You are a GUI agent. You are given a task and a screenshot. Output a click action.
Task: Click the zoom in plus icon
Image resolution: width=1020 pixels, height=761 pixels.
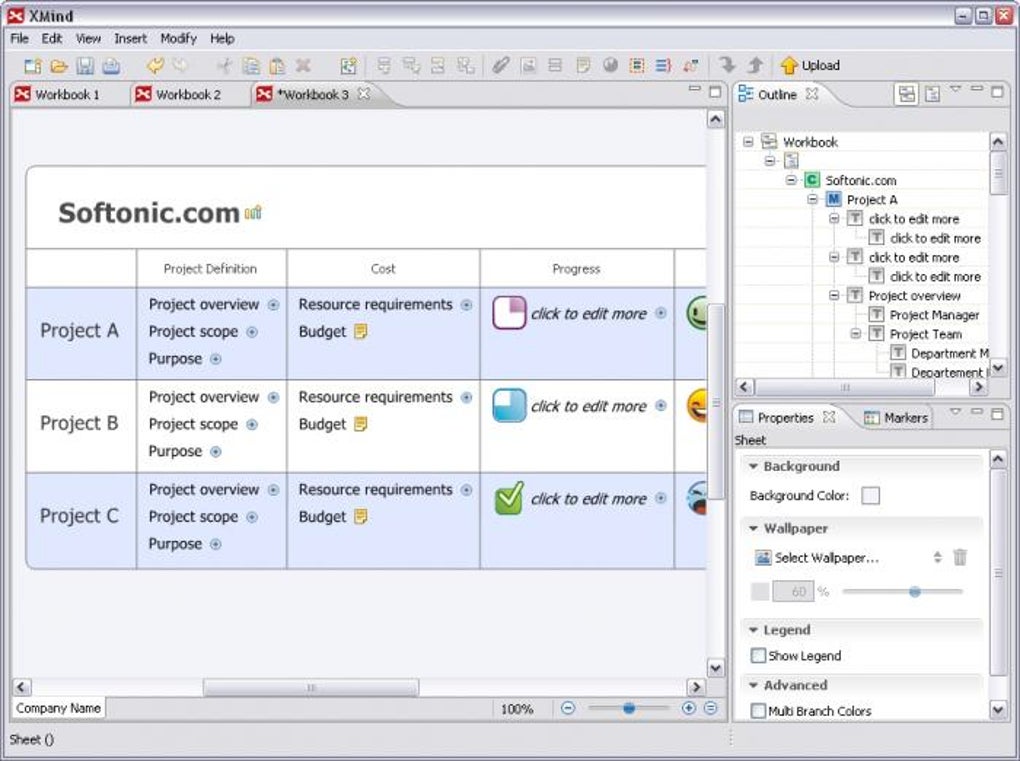click(x=688, y=708)
